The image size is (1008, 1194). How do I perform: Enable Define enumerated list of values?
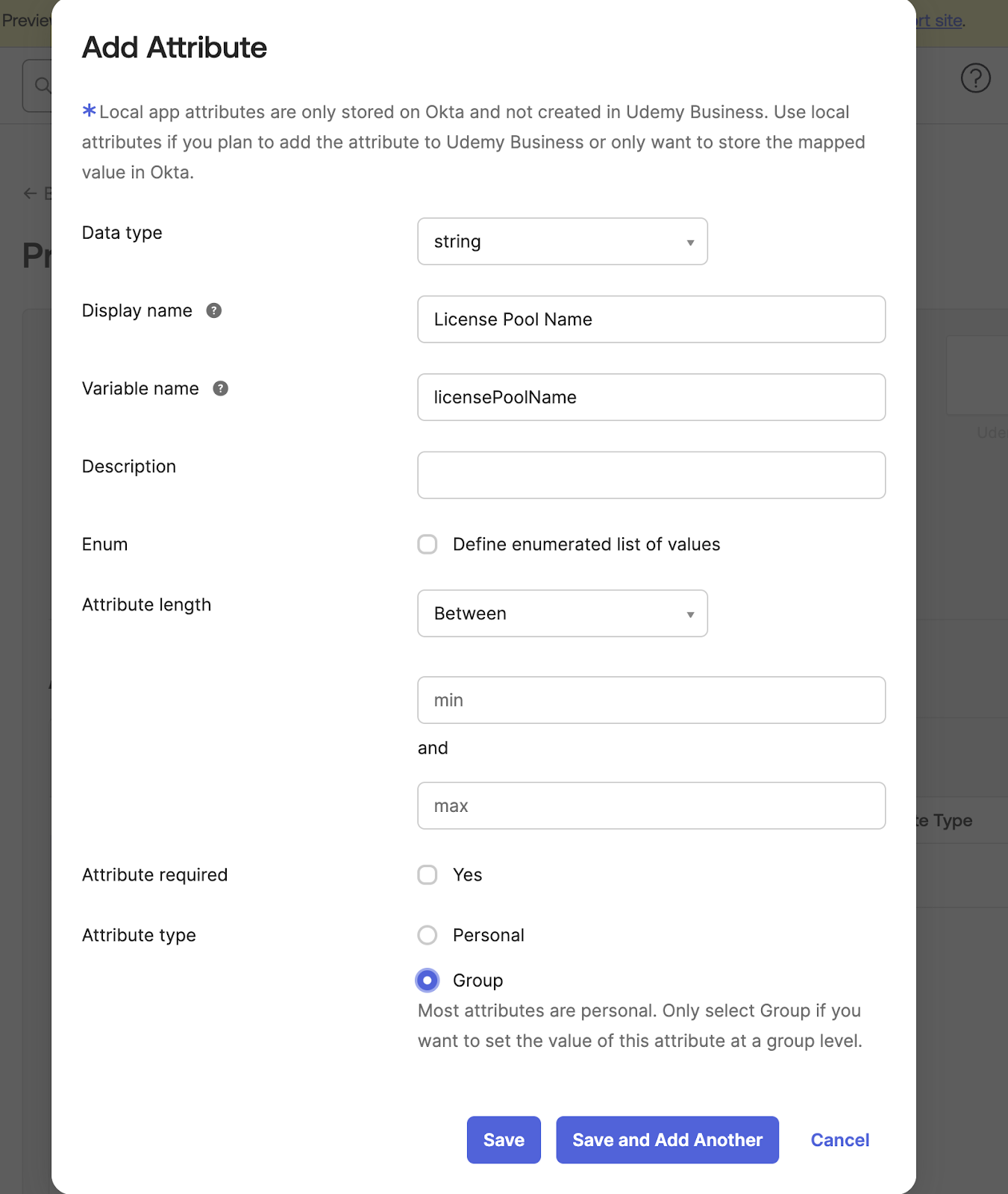tap(428, 544)
